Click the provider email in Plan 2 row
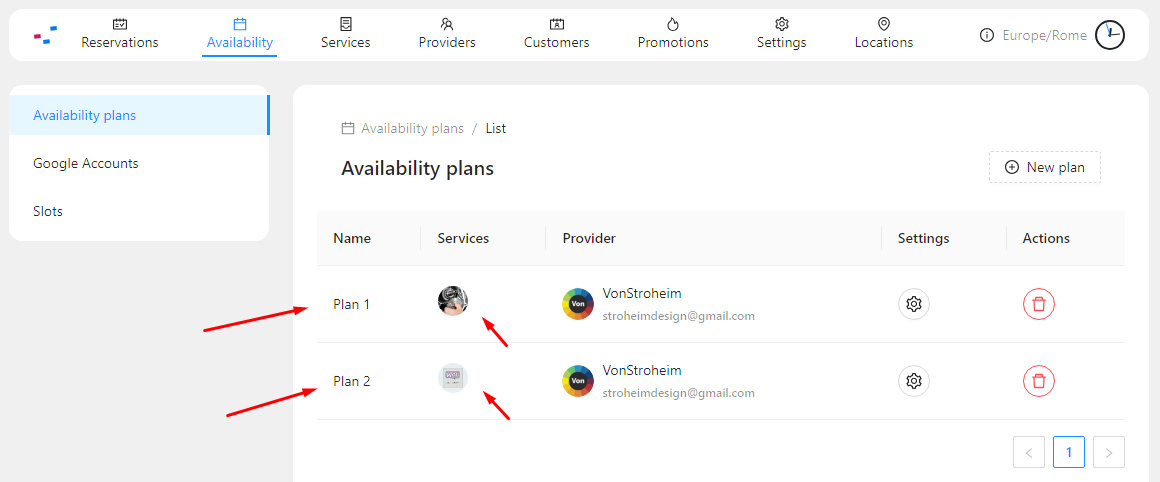The image size is (1160, 482). (678, 393)
